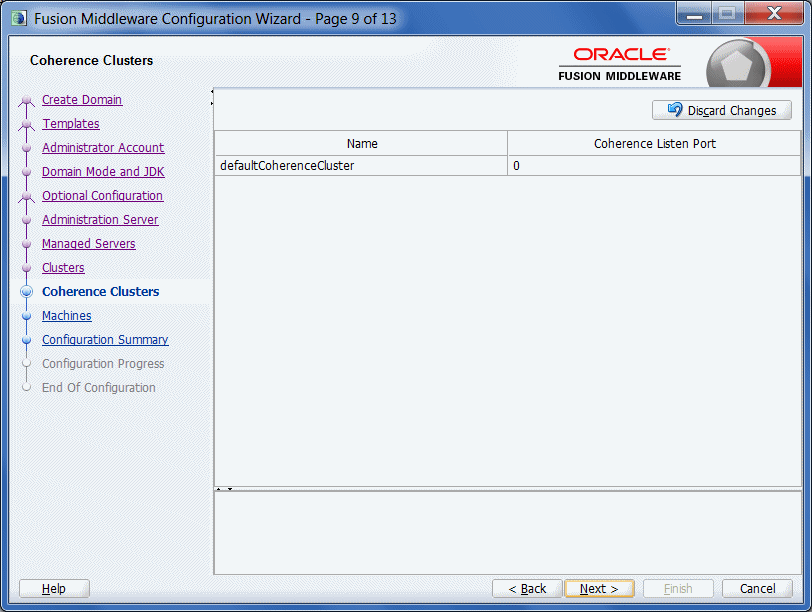This screenshot has height=612, width=812.
Task: Click the bullet icon beside Create Domain
Action: coord(26,100)
